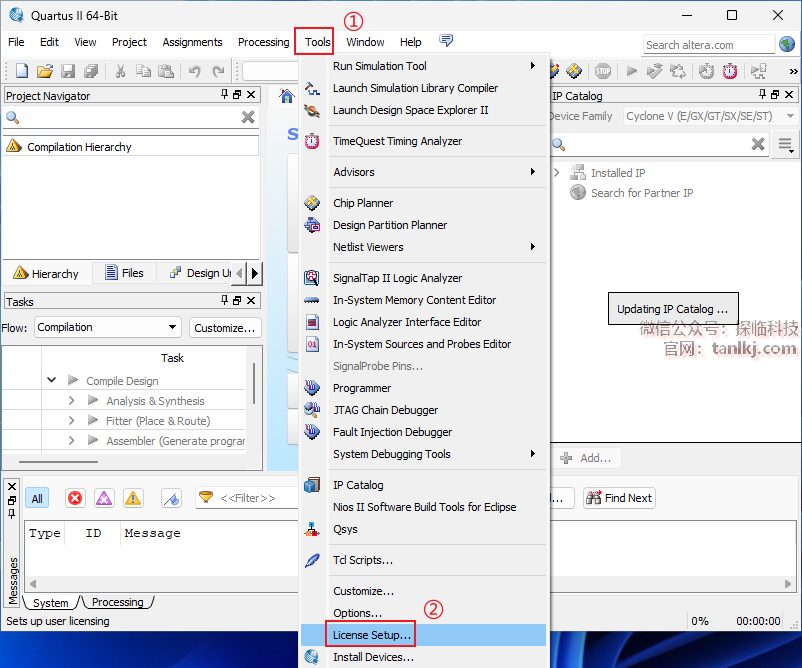The width and height of the screenshot is (802, 668).
Task: Click the Altera search globe icon
Action: tap(787, 44)
